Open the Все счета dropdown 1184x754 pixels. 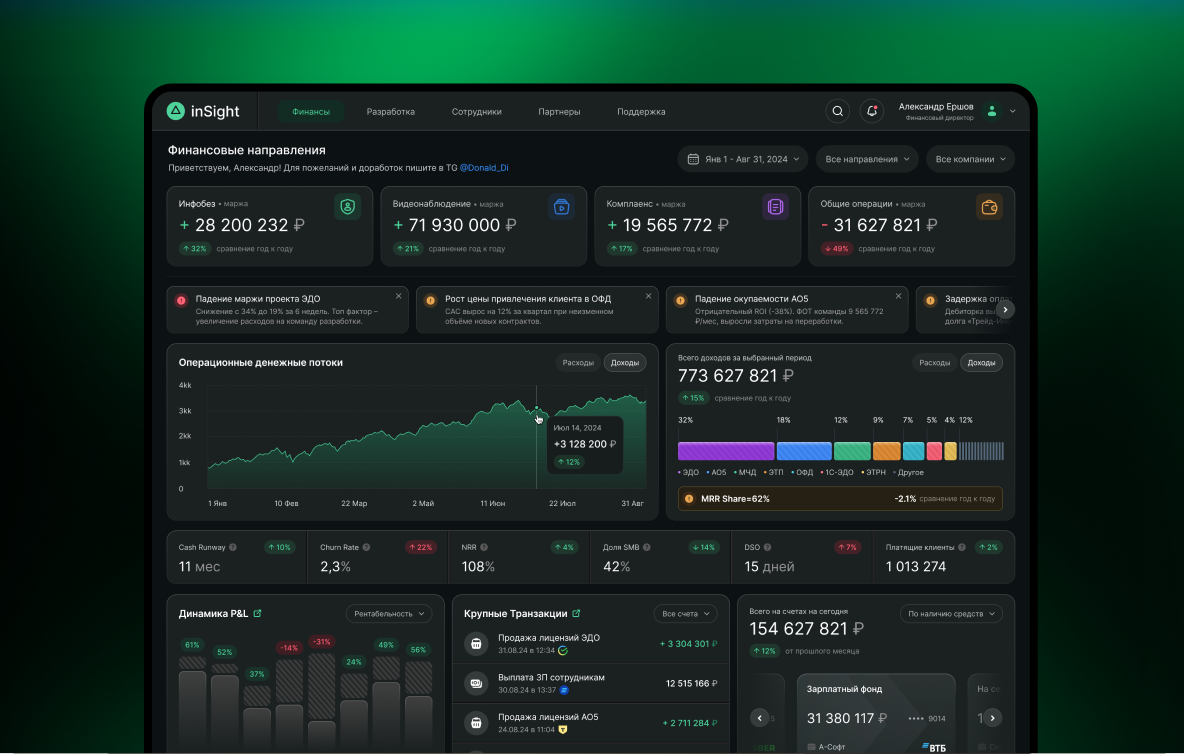click(686, 614)
